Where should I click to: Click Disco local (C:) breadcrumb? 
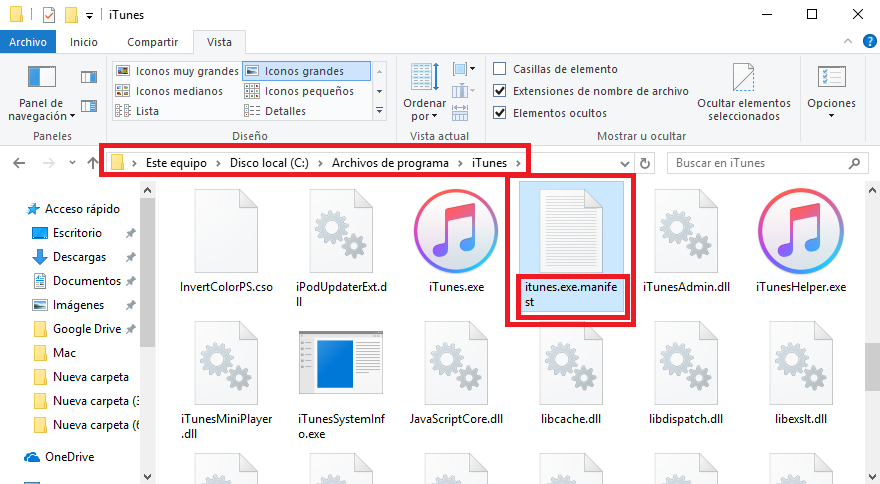coord(269,163)
